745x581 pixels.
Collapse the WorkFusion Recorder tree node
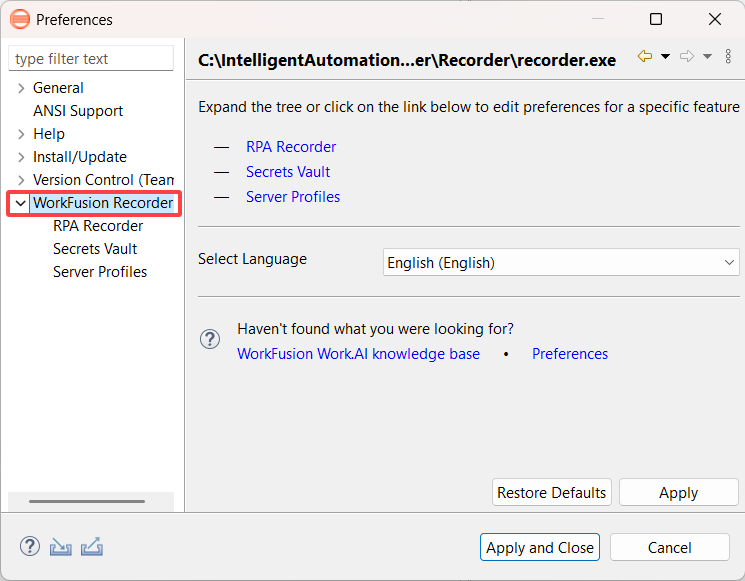[x=20, y=203]
